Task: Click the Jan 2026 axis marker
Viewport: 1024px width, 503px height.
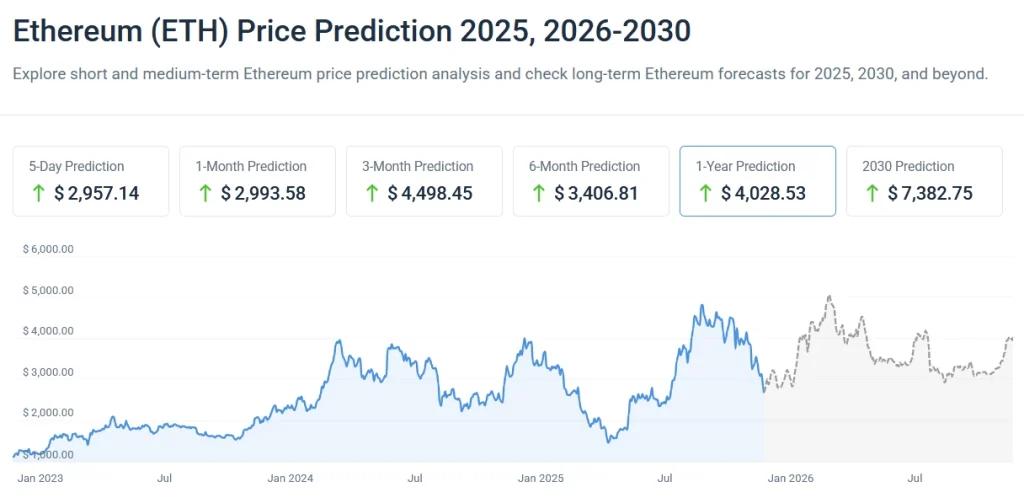Action: (x=789, y=479)
